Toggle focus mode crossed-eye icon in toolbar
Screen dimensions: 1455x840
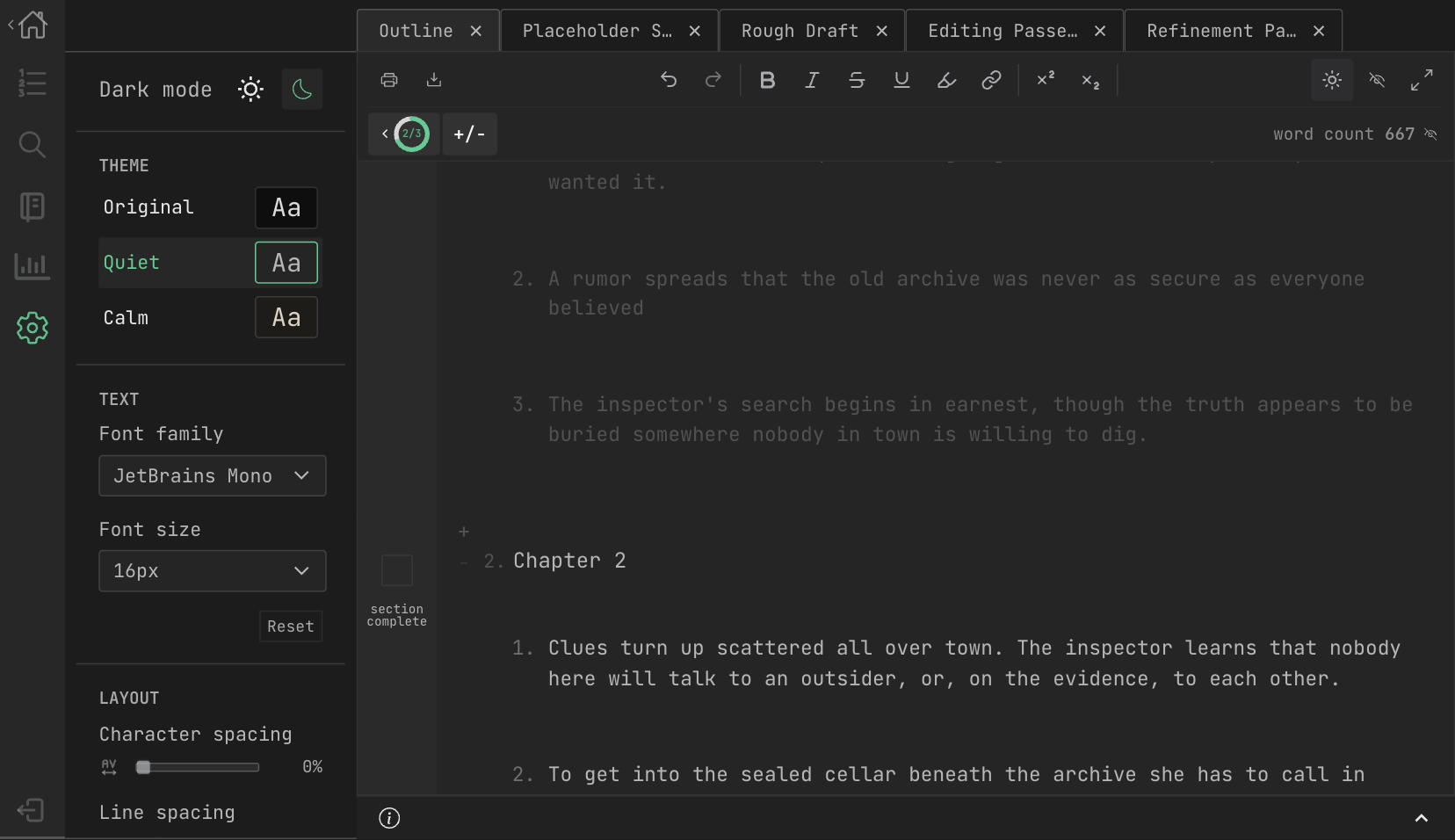[x=1377, y=80]
